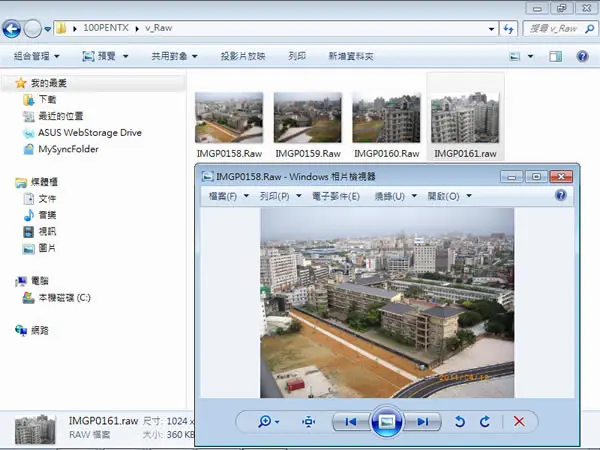Open the zoom magnifier control
This screenshot has height=450, width=600.
268,422
